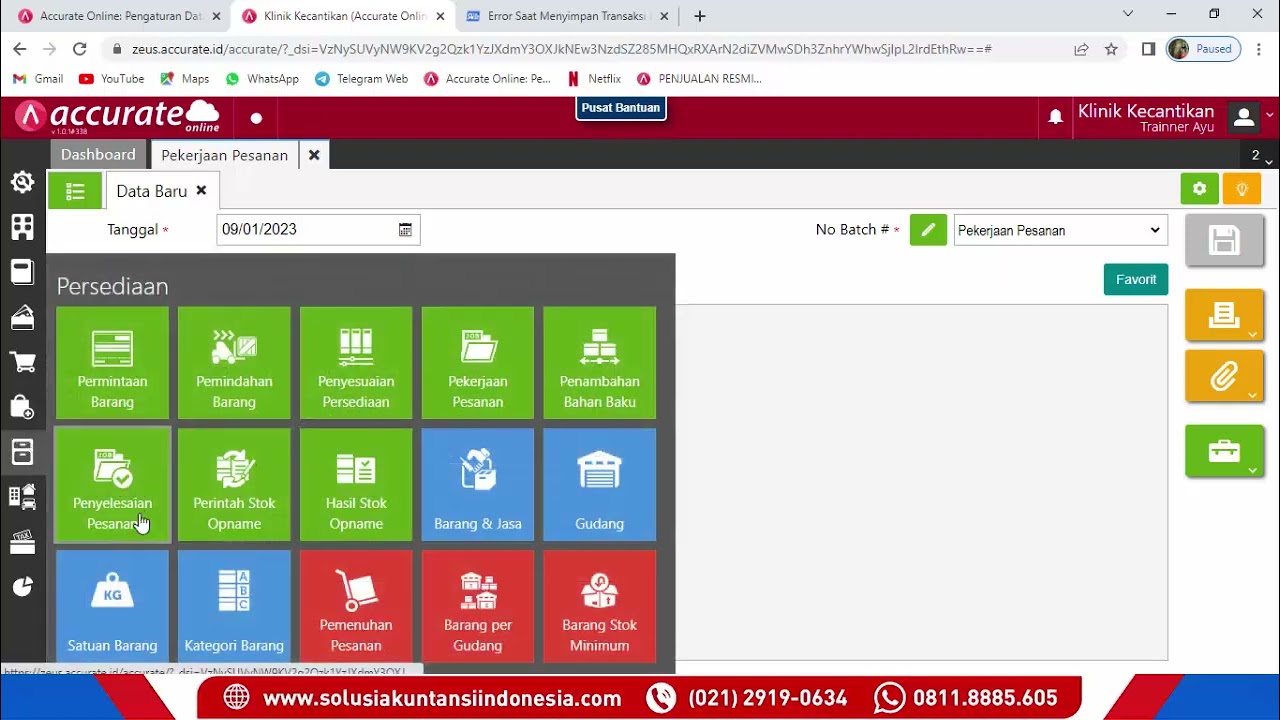Screen dimensions: 1280x720
Task: Open Hasil Stok Opname tile
Action: [x=356, y=485]
